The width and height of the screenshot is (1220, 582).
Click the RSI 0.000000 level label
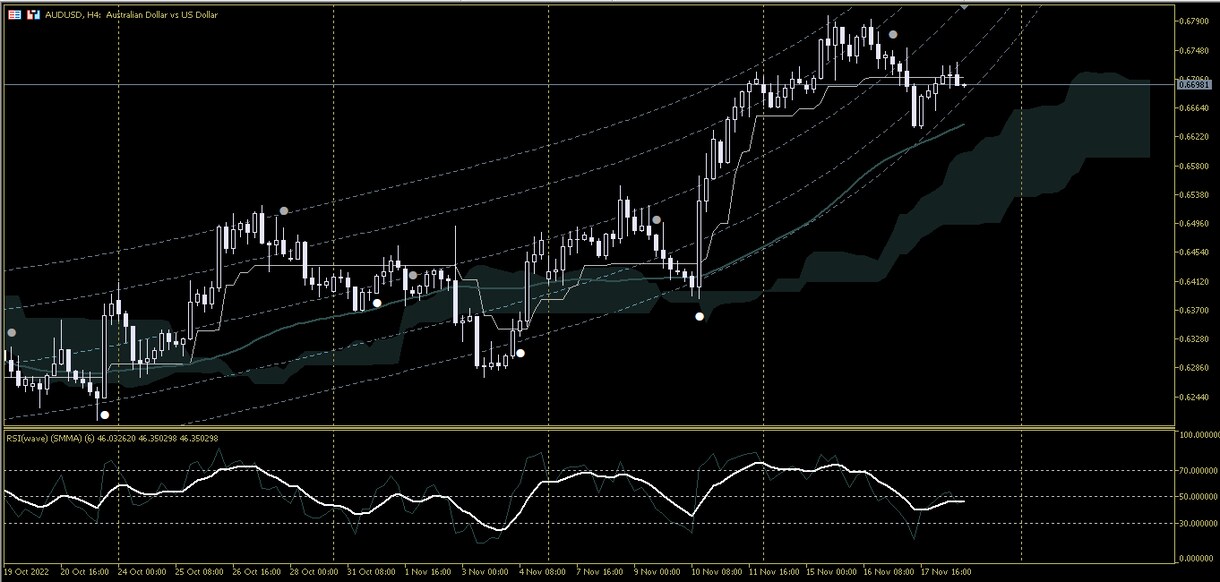[1196, 558]
